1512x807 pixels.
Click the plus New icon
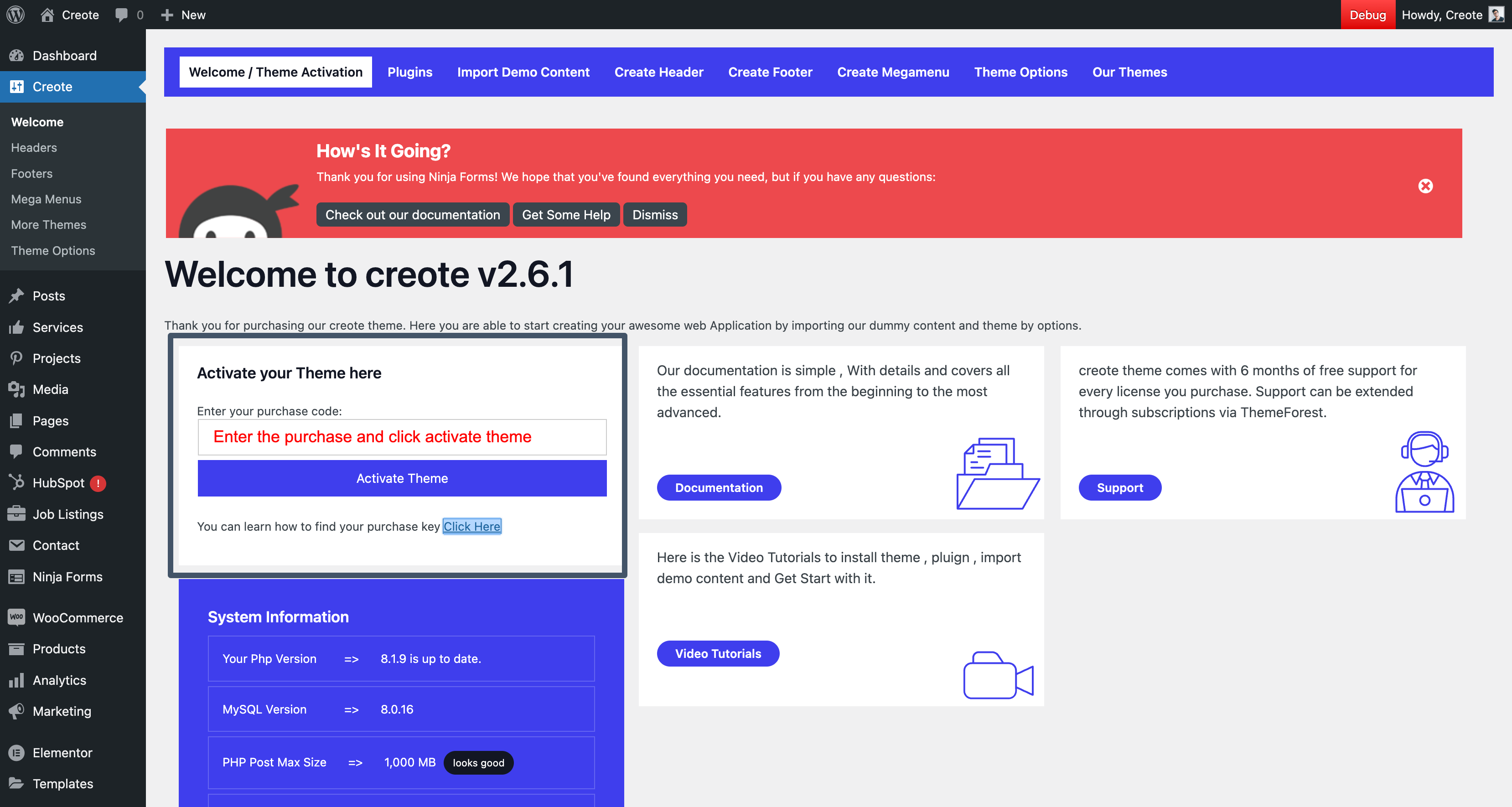(x=167, y=15)
